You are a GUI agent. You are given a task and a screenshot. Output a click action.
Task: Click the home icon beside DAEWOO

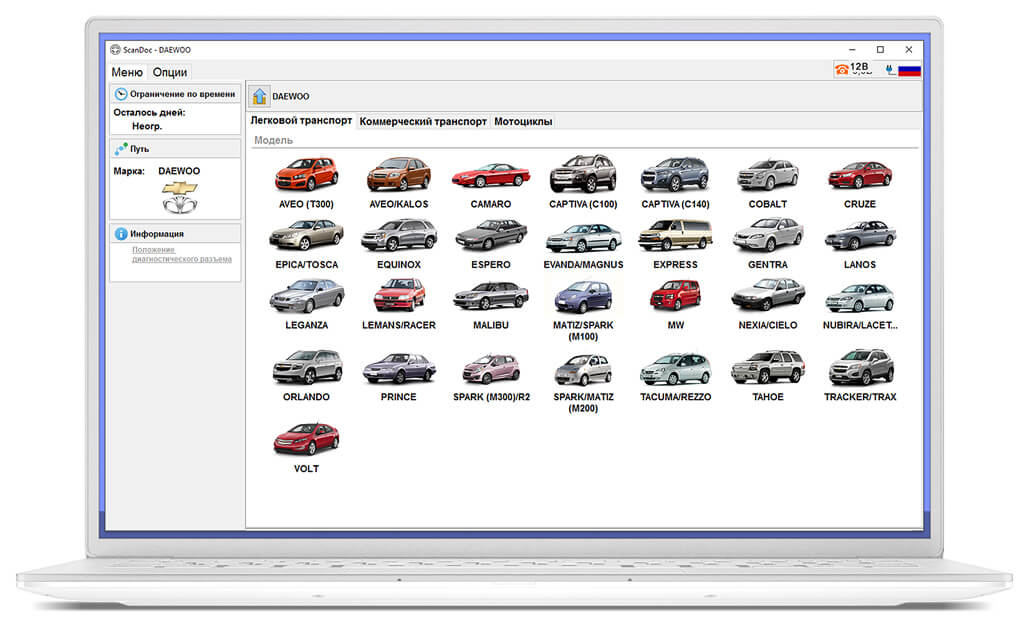(x=259, y=96)
